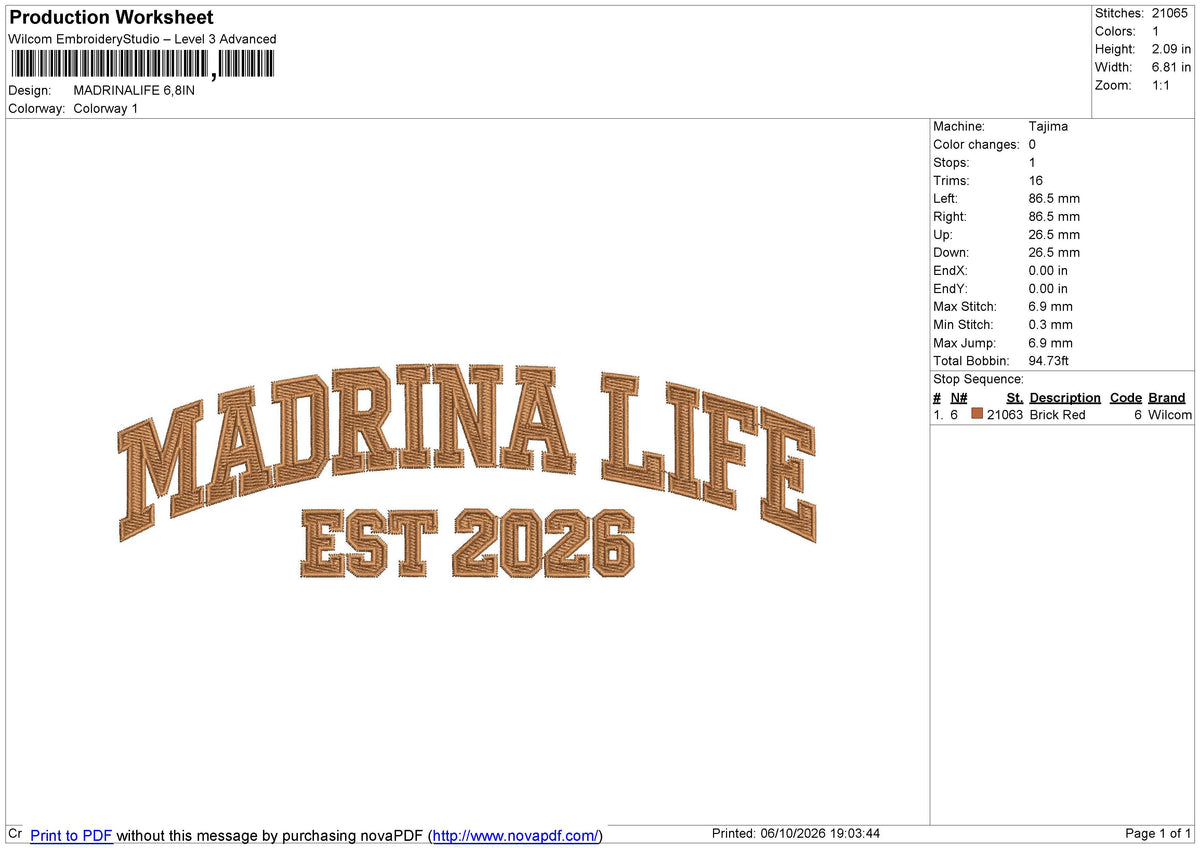The image size is (1200, 848).
Task: Click the 'Stop Sequence:' label
Action: coord(978,379)
